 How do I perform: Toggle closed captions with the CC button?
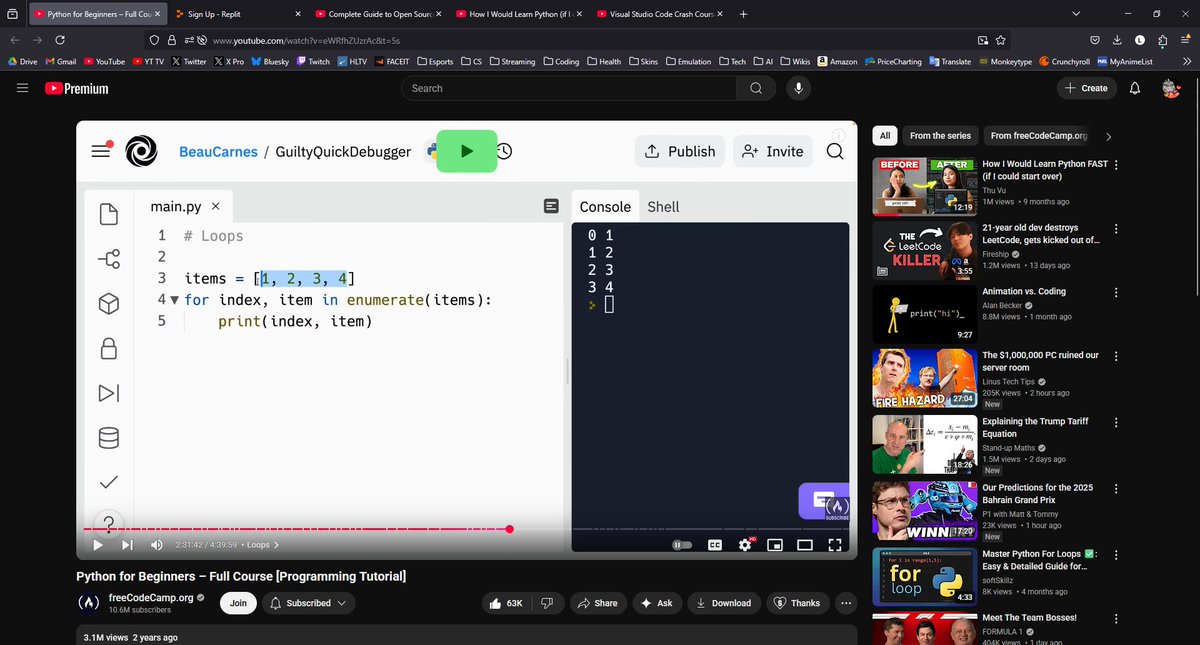(x=715, y=545)
